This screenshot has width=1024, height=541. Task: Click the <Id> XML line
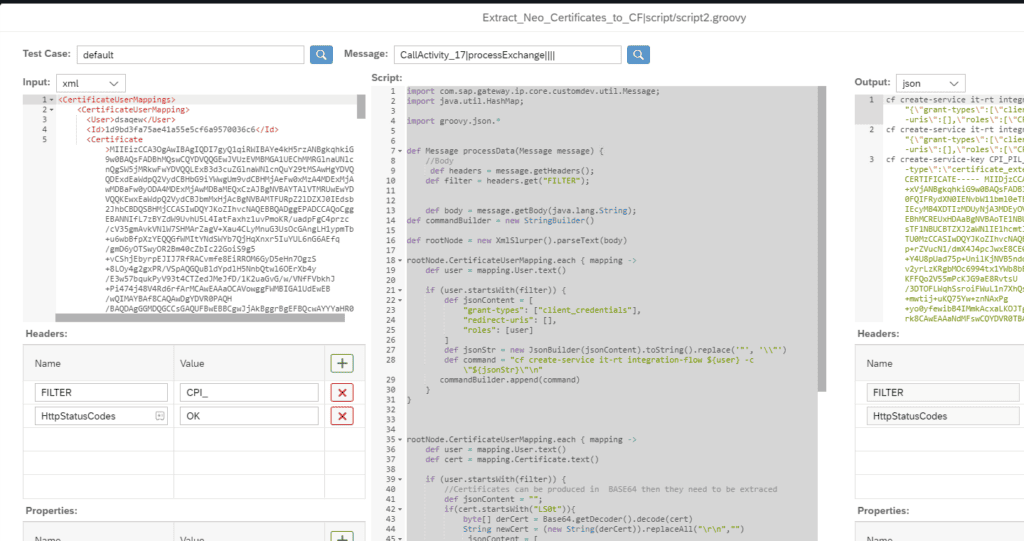tap(182, 130)
